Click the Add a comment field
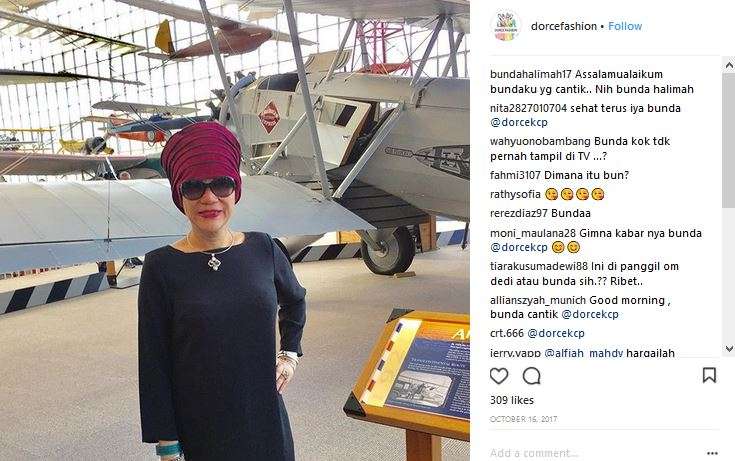The width and height of the screenshot is (735, 461). (x=595, y=453)
